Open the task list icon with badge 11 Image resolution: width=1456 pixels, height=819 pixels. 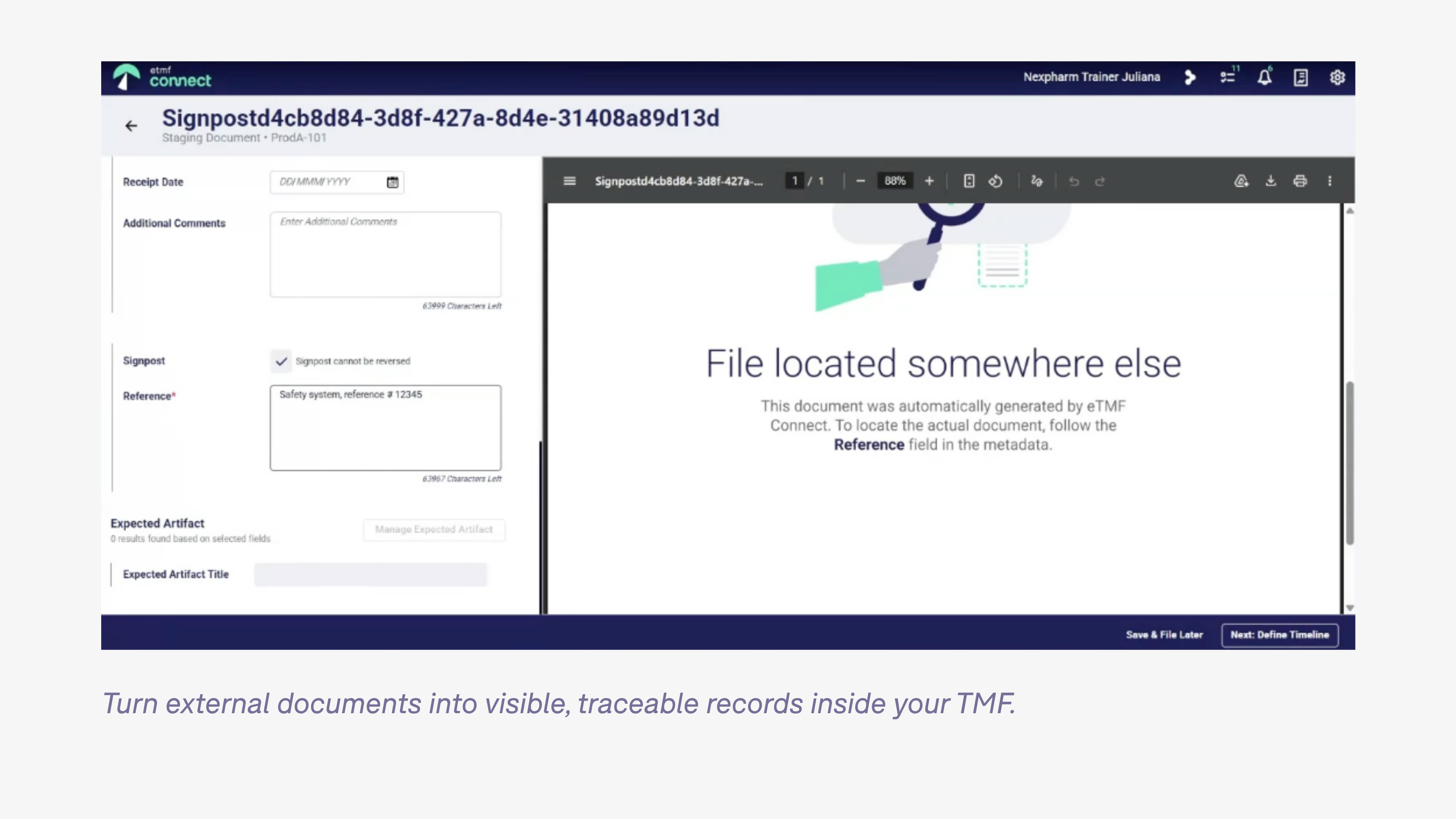(x=1228, y=76)
